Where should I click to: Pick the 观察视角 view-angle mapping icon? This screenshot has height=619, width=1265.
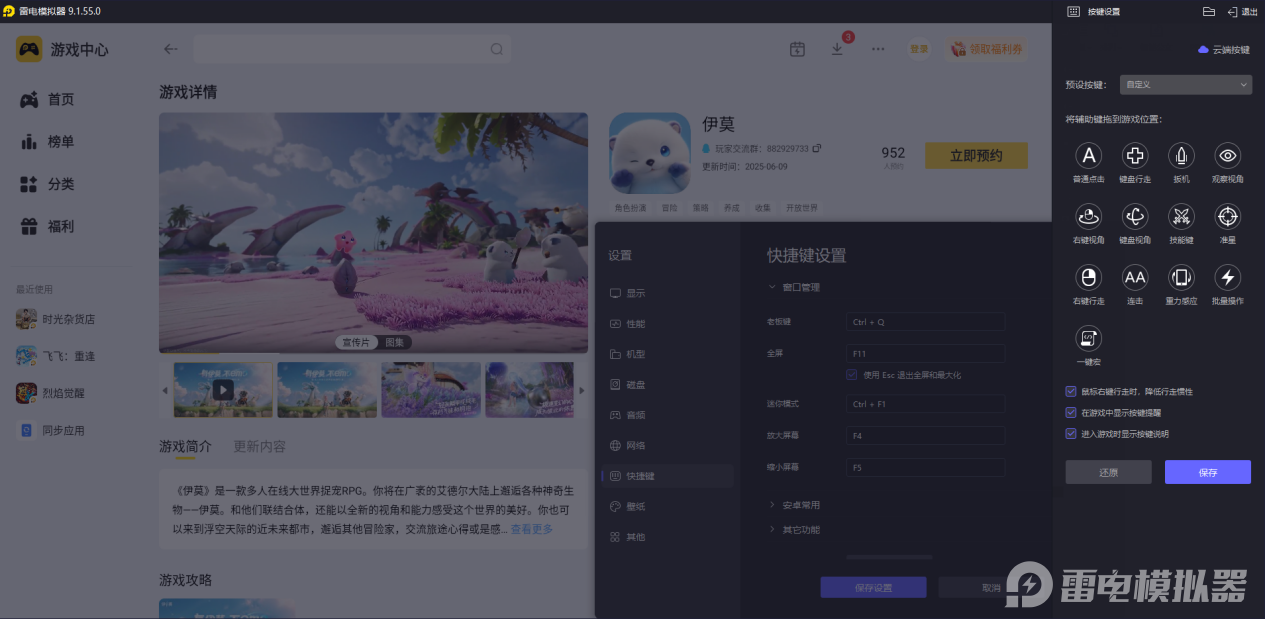tap(1227, 158)
